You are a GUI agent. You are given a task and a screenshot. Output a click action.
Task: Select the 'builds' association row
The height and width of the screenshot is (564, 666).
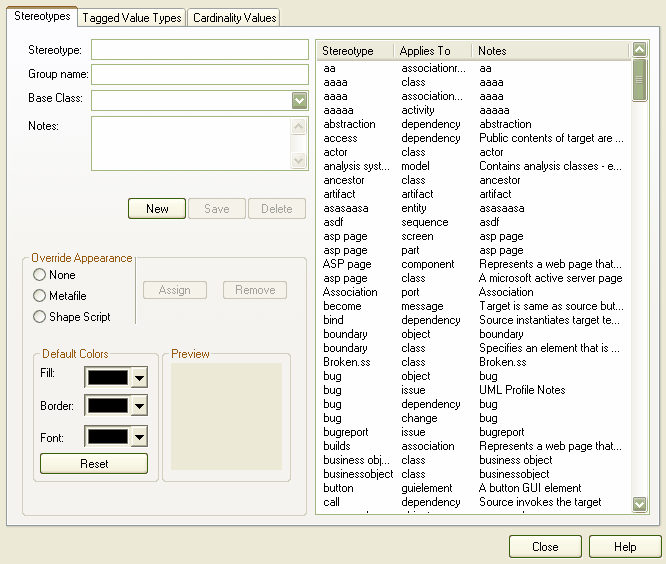tap(474, 446)
